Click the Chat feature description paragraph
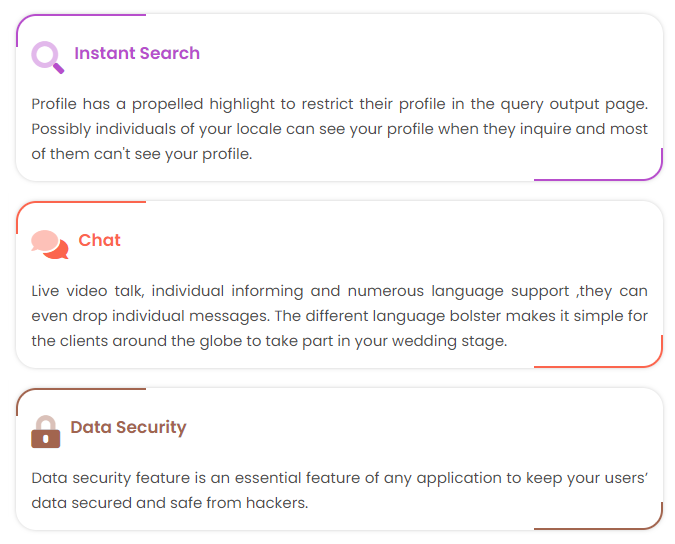675x544 pixels. (x=339, y=315)
